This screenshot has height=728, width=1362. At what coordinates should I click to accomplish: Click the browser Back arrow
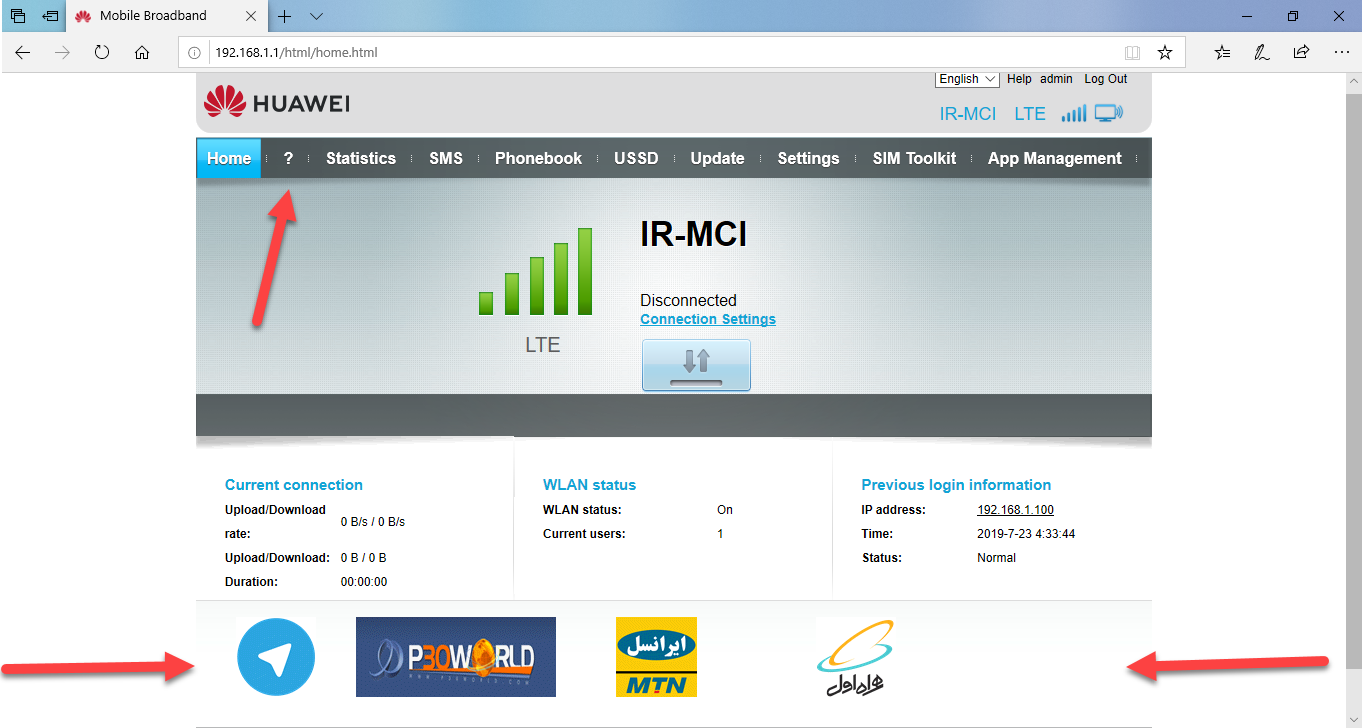[23, 52]
